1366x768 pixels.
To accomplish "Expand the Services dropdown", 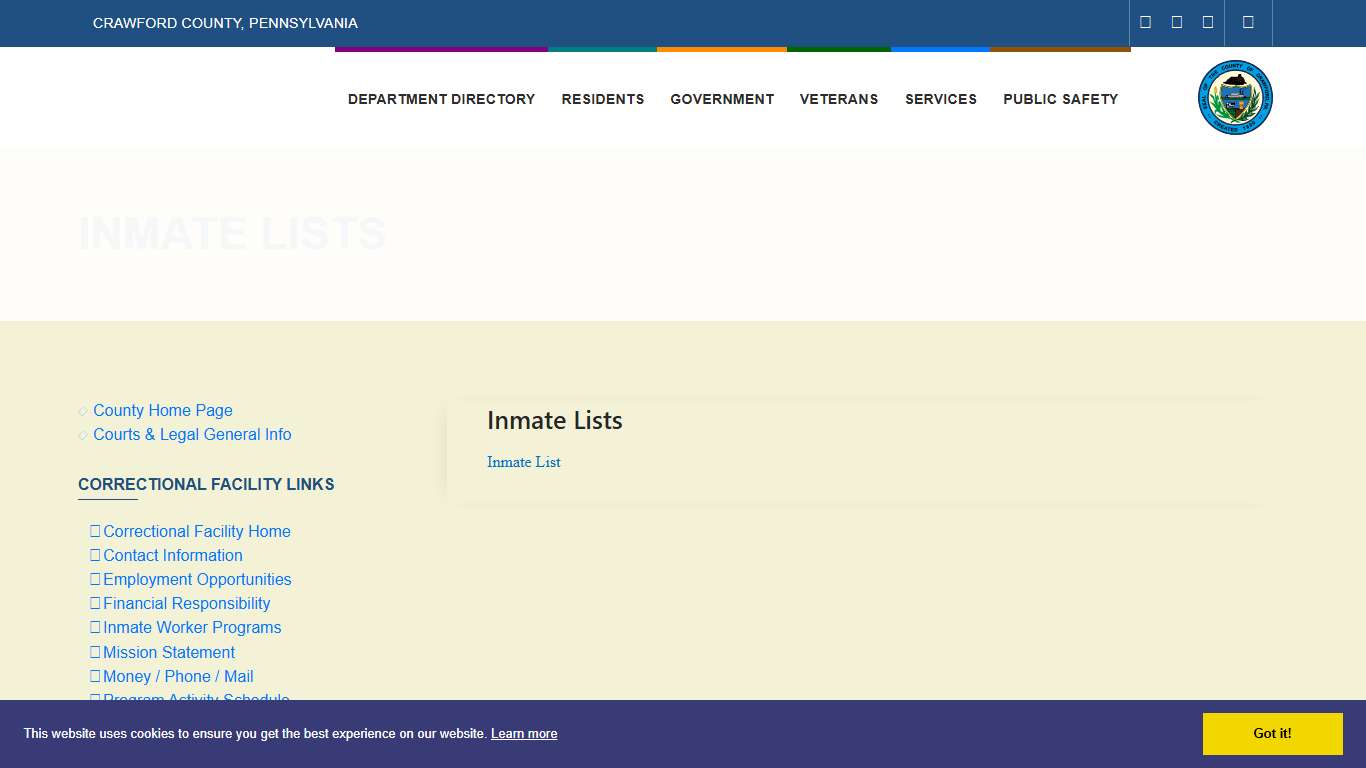I will click(940, 99).
